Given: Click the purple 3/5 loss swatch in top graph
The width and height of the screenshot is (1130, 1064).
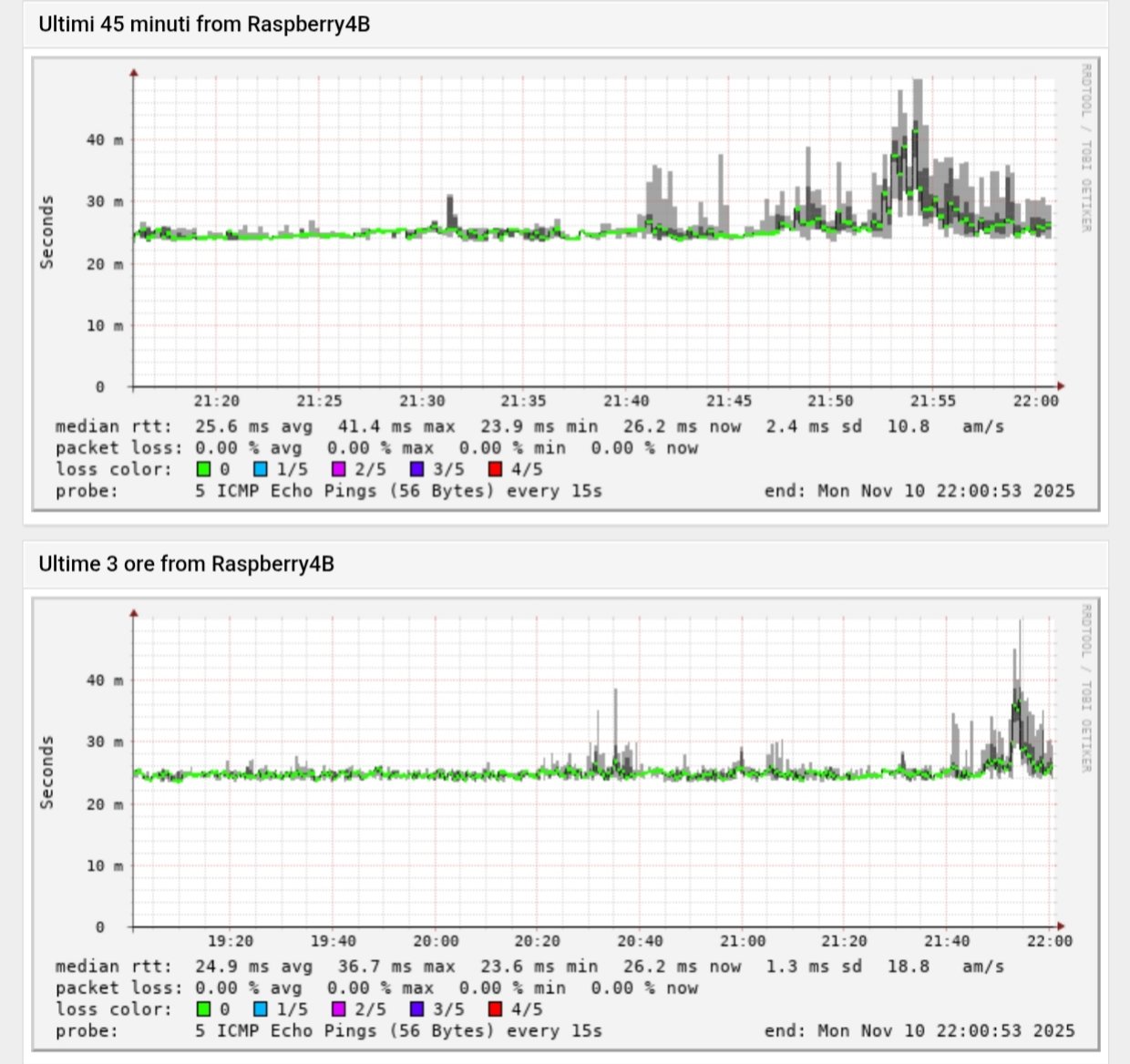Looking at the screenshot, I should [x=417, y=469].
